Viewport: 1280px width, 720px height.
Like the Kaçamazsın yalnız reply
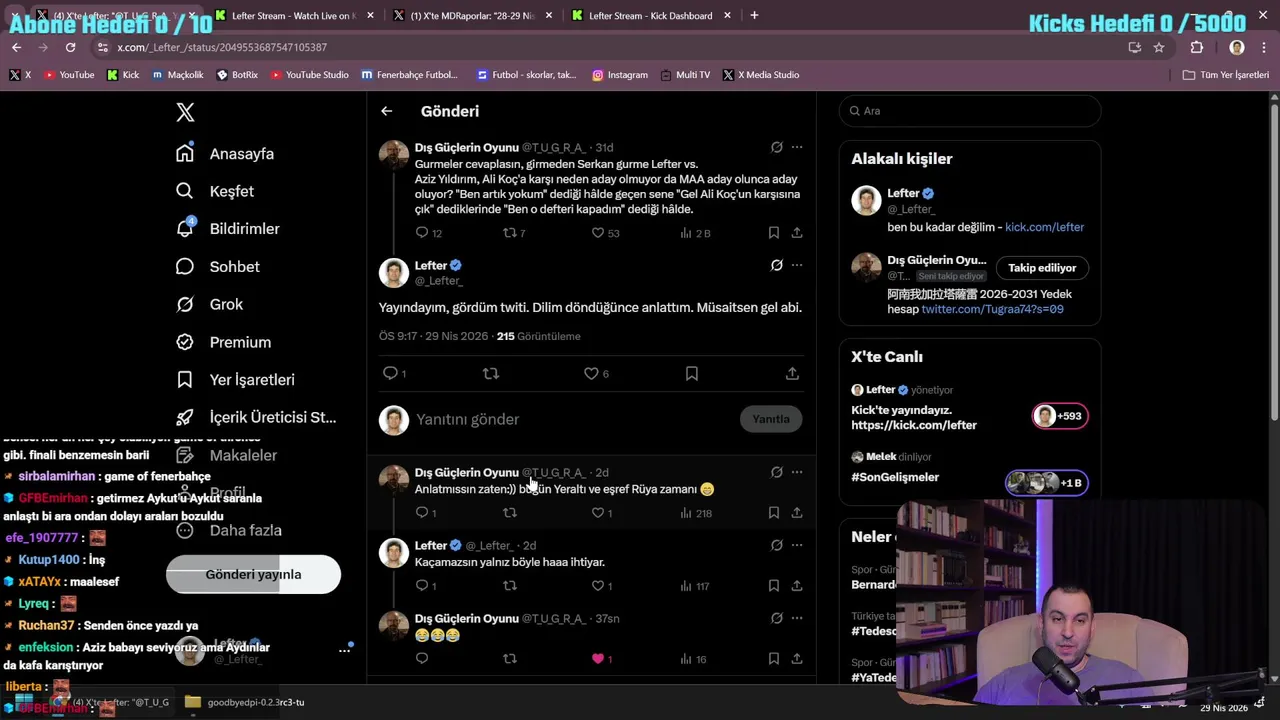click(x=598, y=586)
